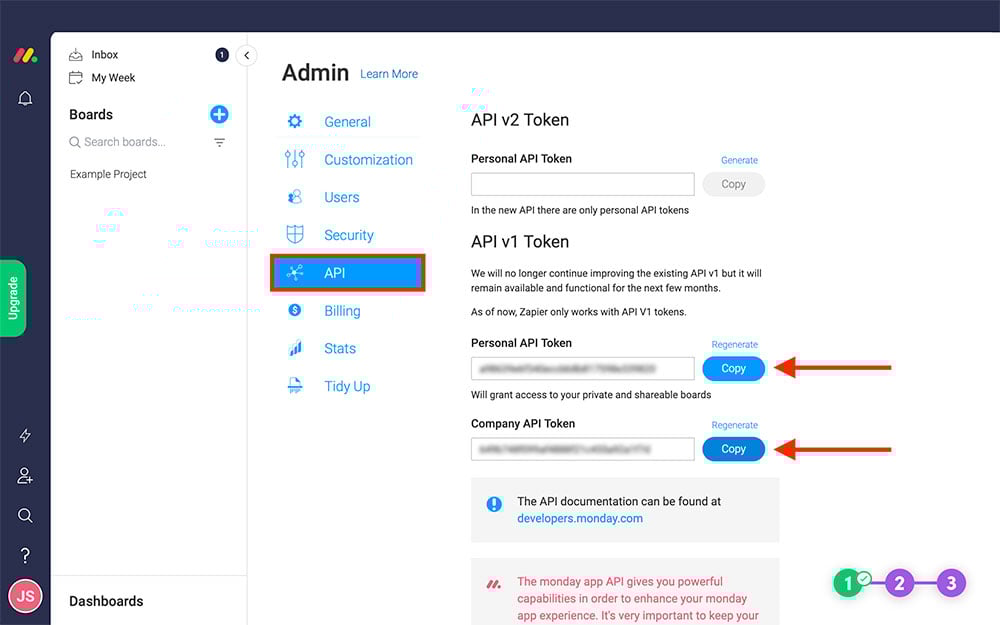The width and height of the screenshot is (1000, 625).
Task: Select the Billing admin tab
Action: tap(341, 311)
